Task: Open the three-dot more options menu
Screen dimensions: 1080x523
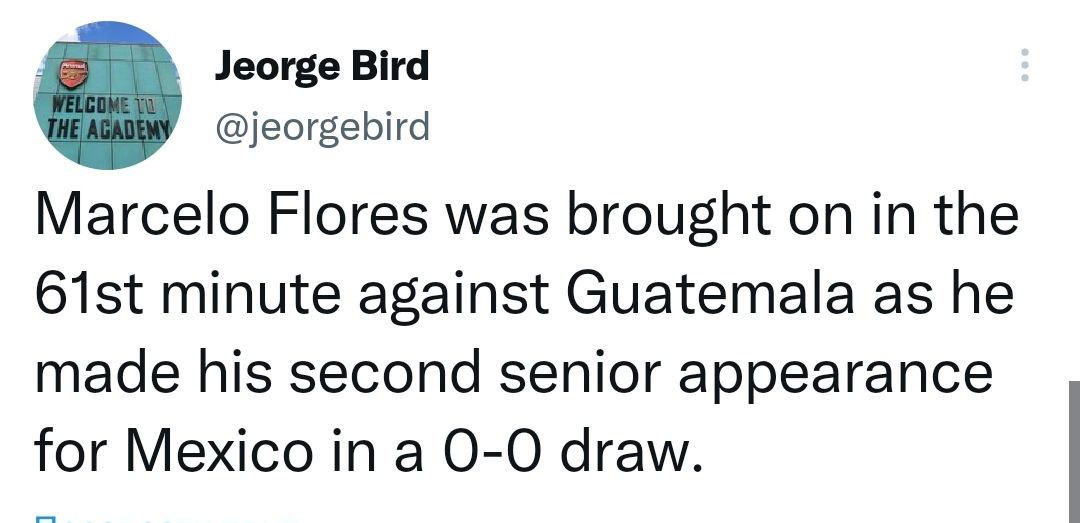Action: (1022, 65)
